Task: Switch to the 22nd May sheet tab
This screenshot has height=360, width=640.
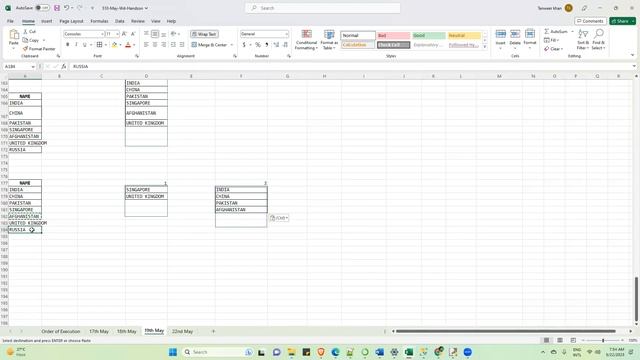Action: 182,331
